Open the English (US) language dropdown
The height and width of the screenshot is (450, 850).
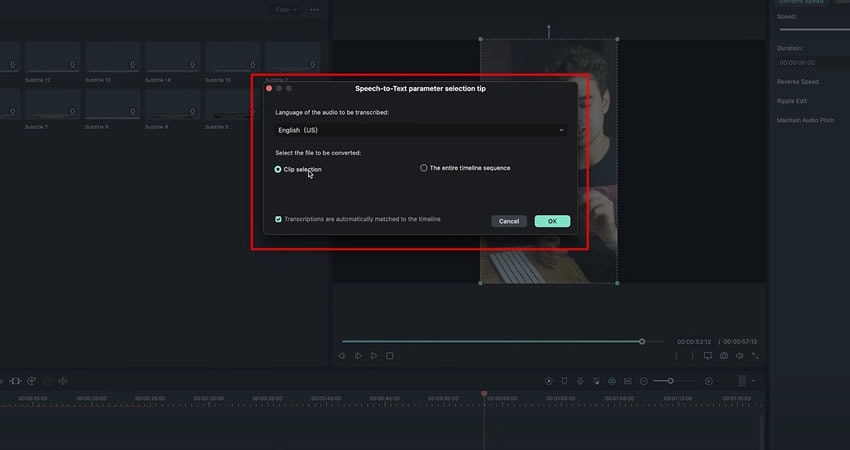pos(421,130)
